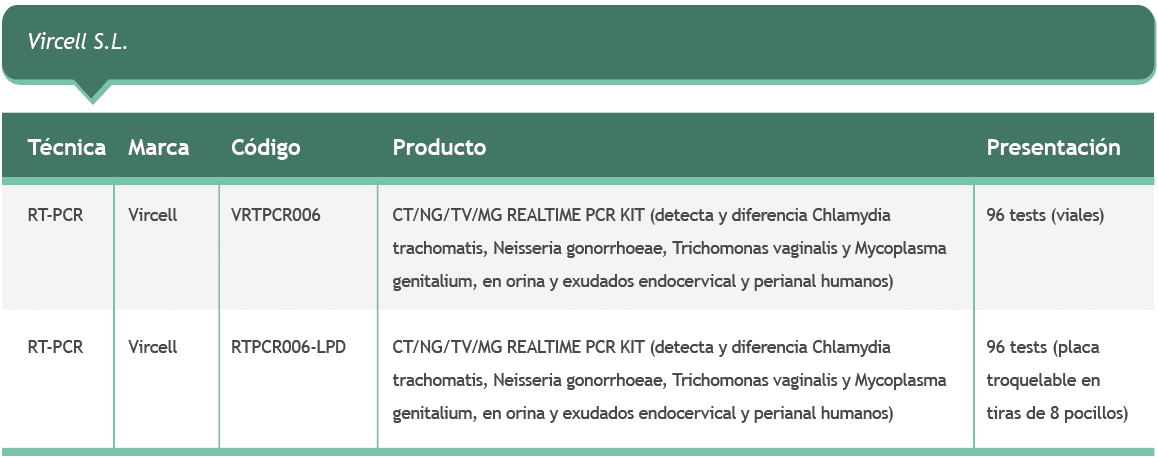The image size is (1158, 458).
Task: Select Vircell brand in the second row
Action: click(153, 347)
